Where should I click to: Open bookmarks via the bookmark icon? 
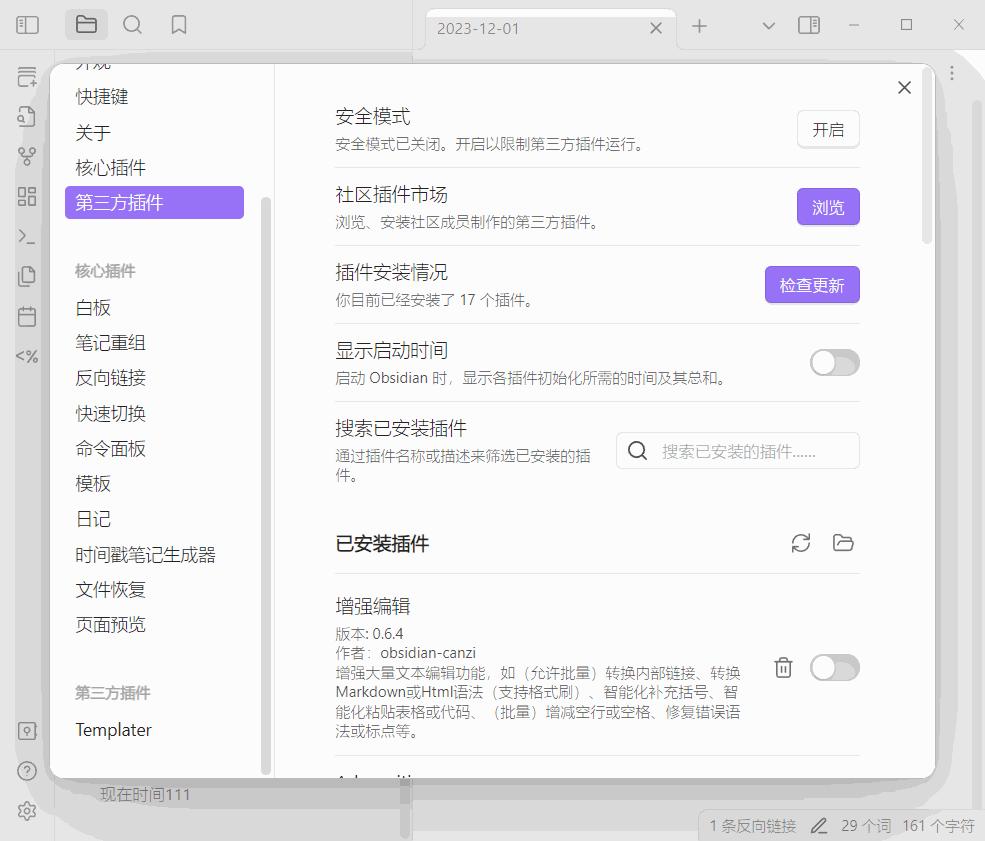tap(179, 24)
